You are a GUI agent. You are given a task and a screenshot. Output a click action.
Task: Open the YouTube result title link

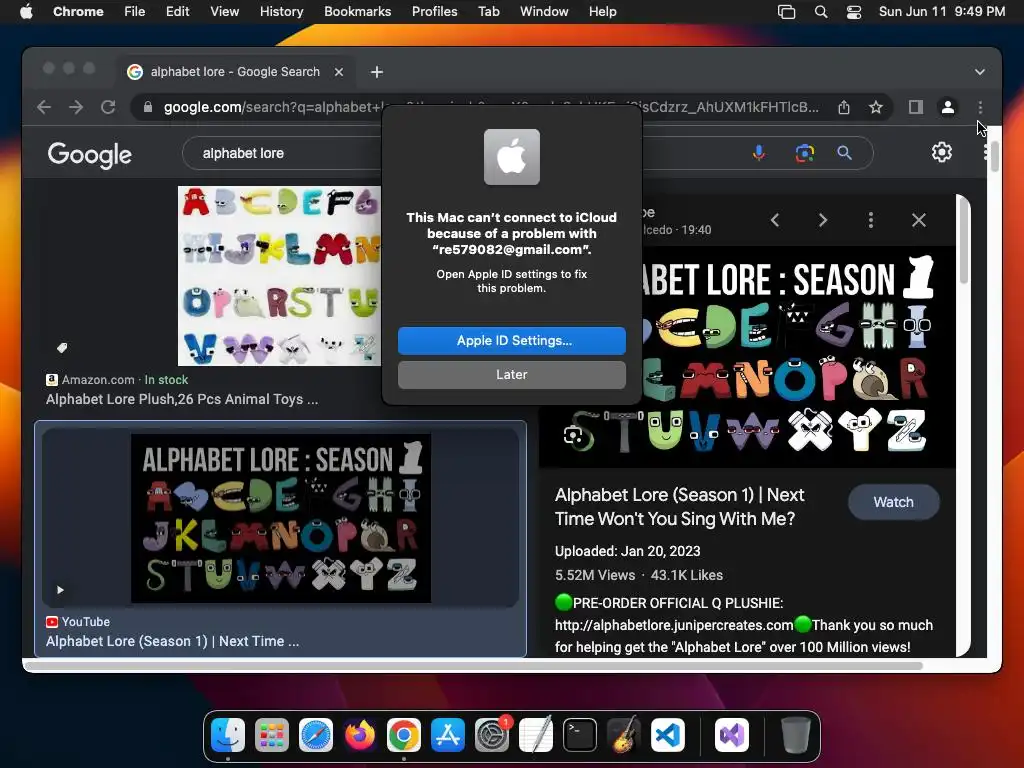(172, 641)
